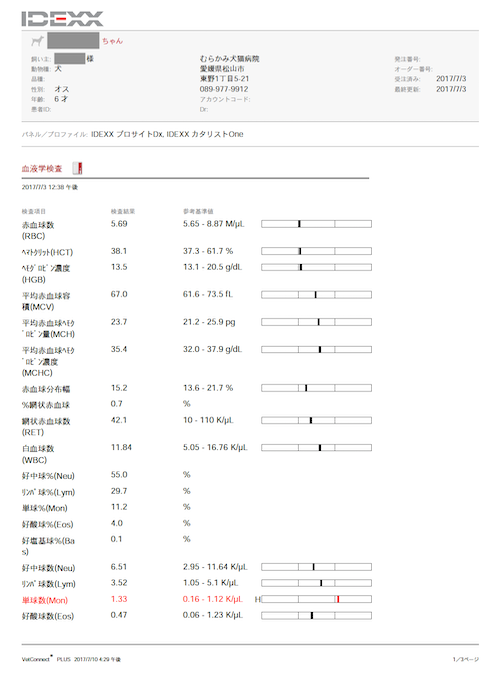
Task: Click the RBC result value 5.69
Action: pyautogui.click(x=119, y=224)
